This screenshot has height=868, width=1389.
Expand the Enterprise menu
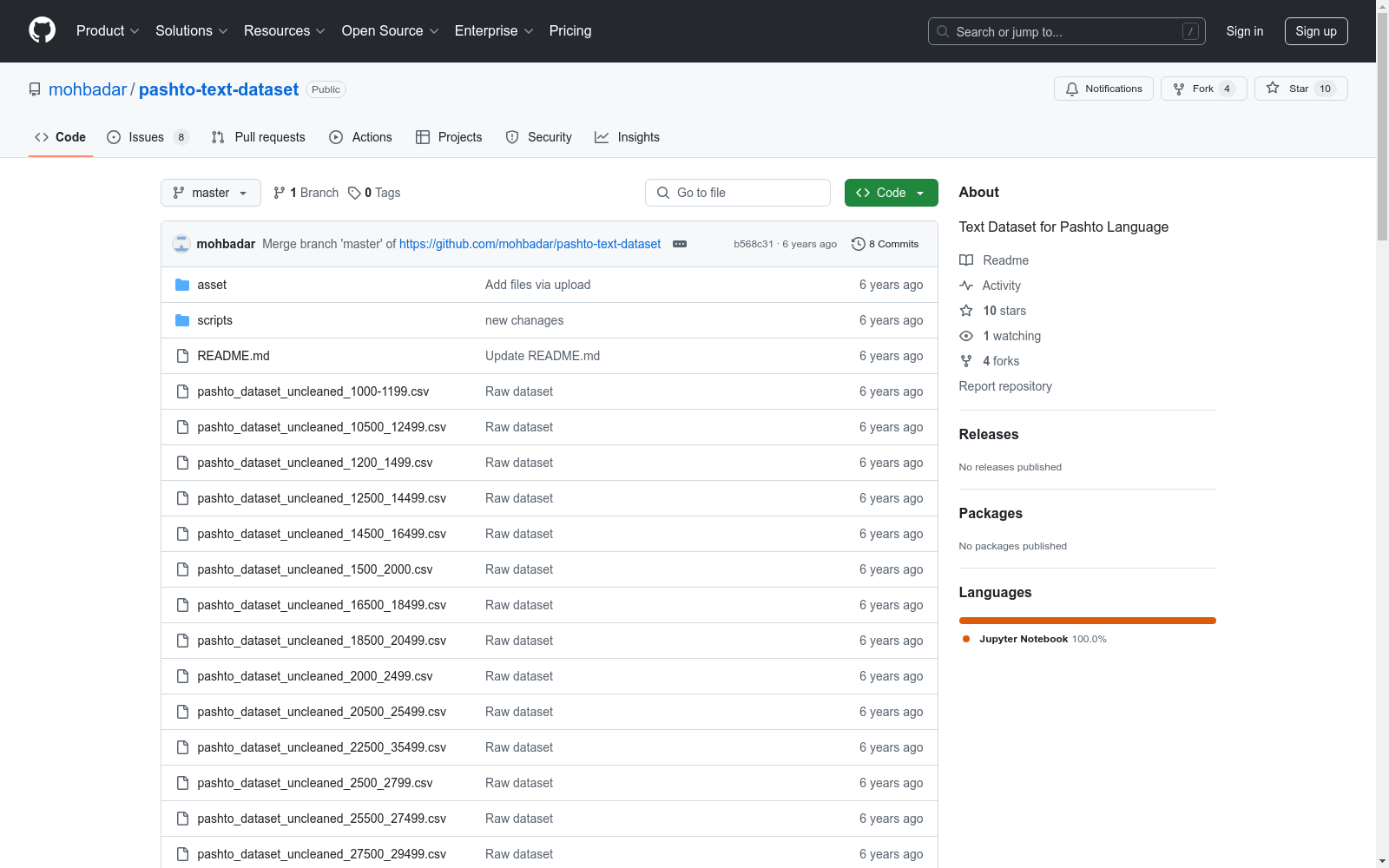click(x=494, y=31)
